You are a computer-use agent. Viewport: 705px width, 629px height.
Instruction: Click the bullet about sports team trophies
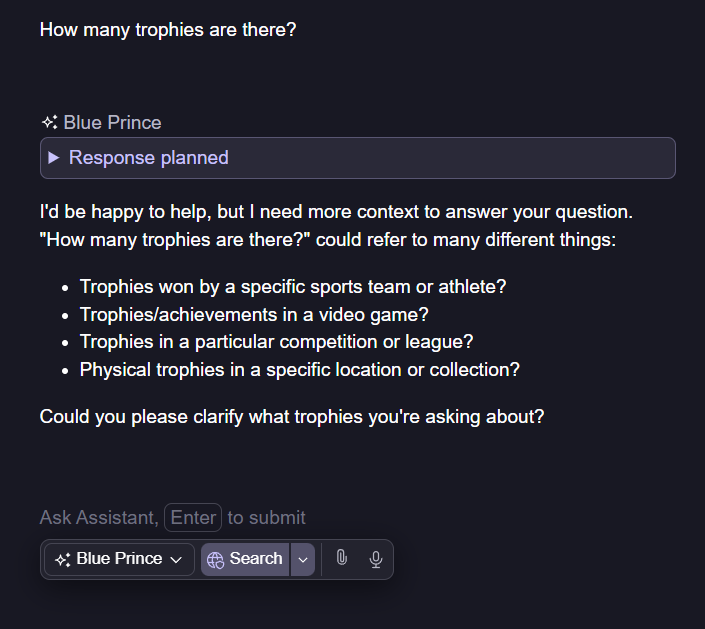point(293,287)
